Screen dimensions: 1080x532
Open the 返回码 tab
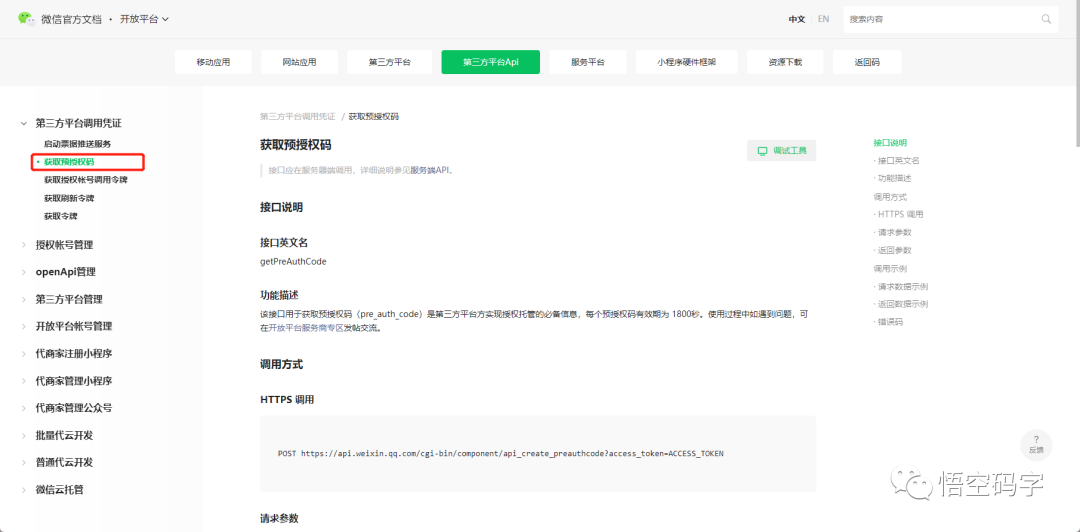867,62
